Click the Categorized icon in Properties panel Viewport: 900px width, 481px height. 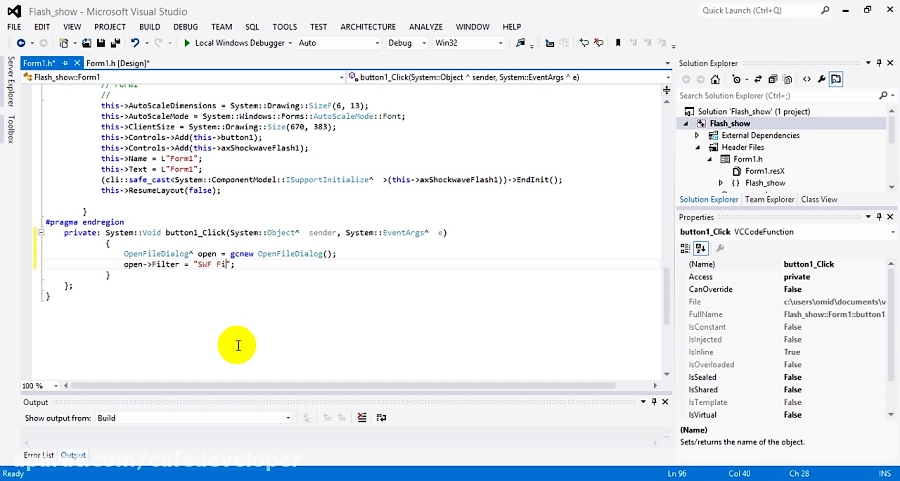coord(687,248)
